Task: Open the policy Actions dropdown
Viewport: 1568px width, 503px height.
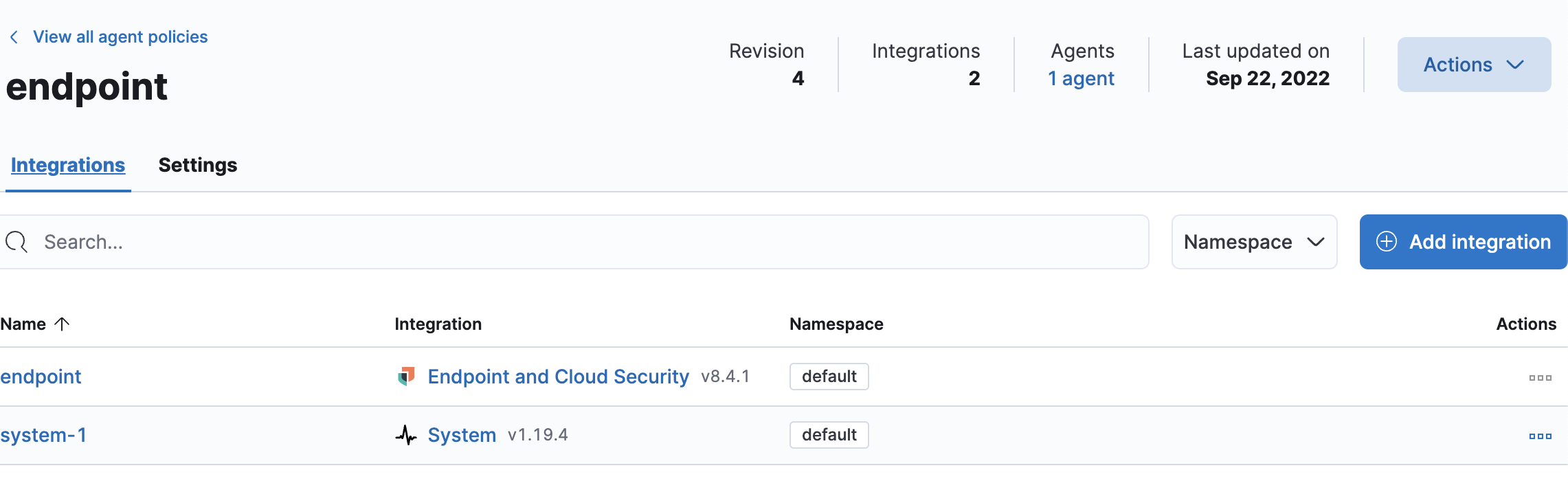Action: point(1474,65)
